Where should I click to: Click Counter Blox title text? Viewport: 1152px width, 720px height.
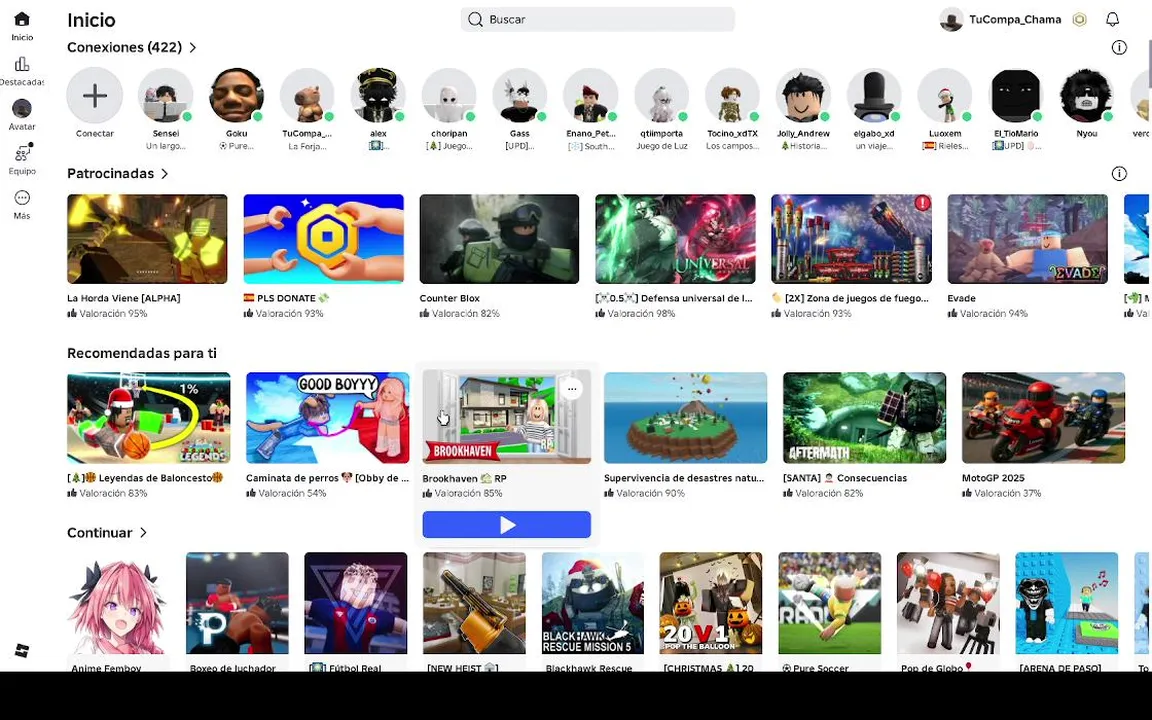click(450, 298)
